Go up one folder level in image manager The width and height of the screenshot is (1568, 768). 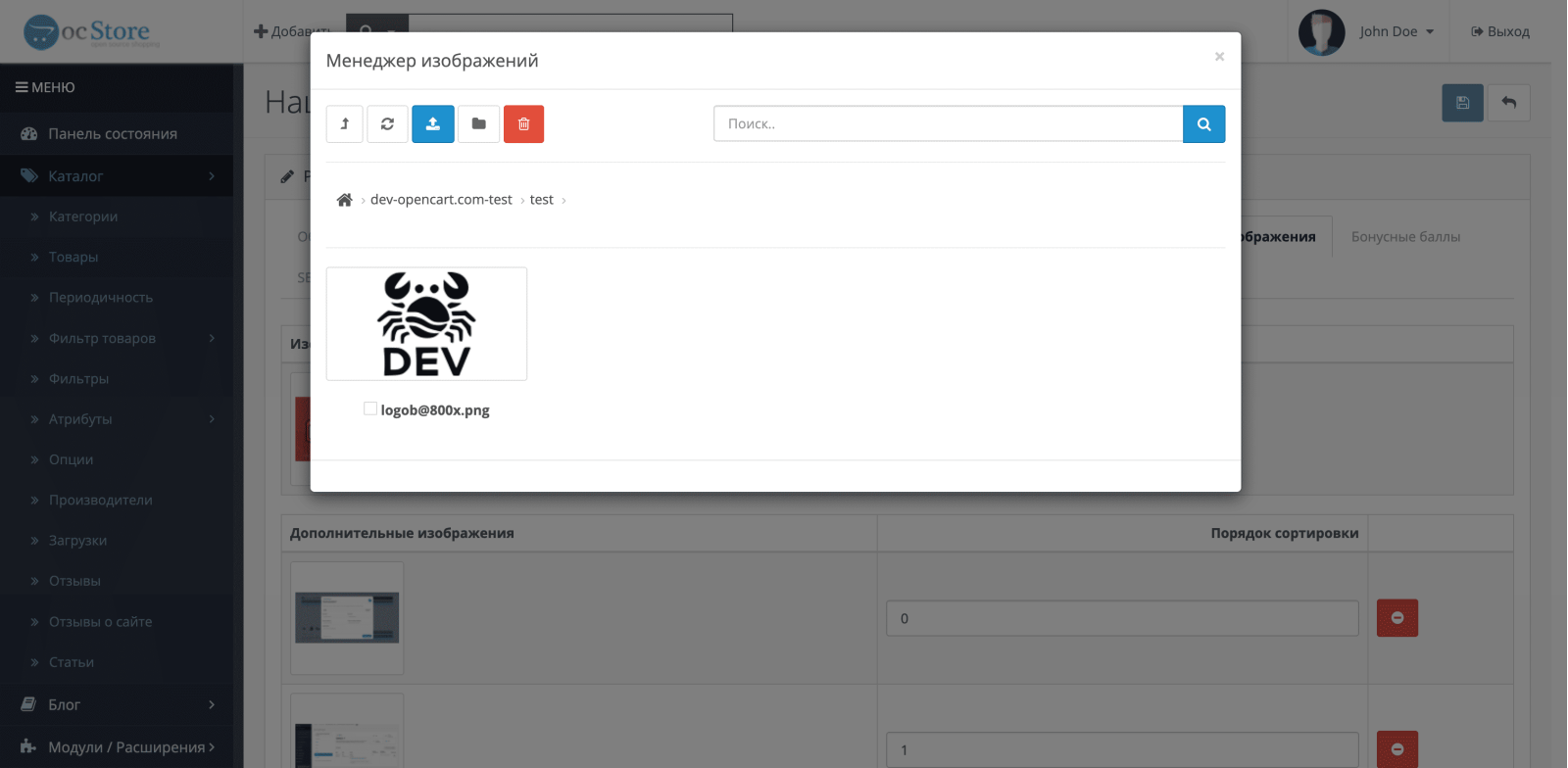click(345, 124)
